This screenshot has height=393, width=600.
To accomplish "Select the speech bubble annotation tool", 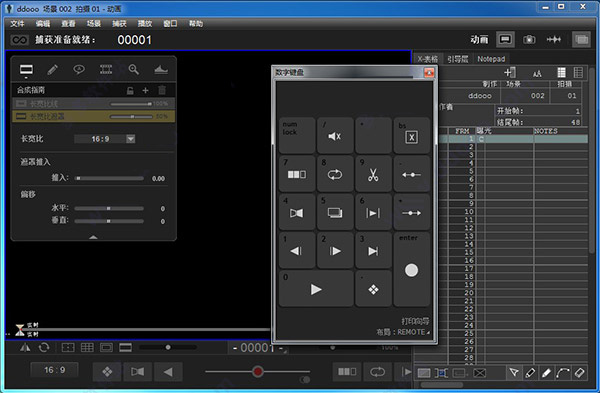I will [x=79, y=70].
